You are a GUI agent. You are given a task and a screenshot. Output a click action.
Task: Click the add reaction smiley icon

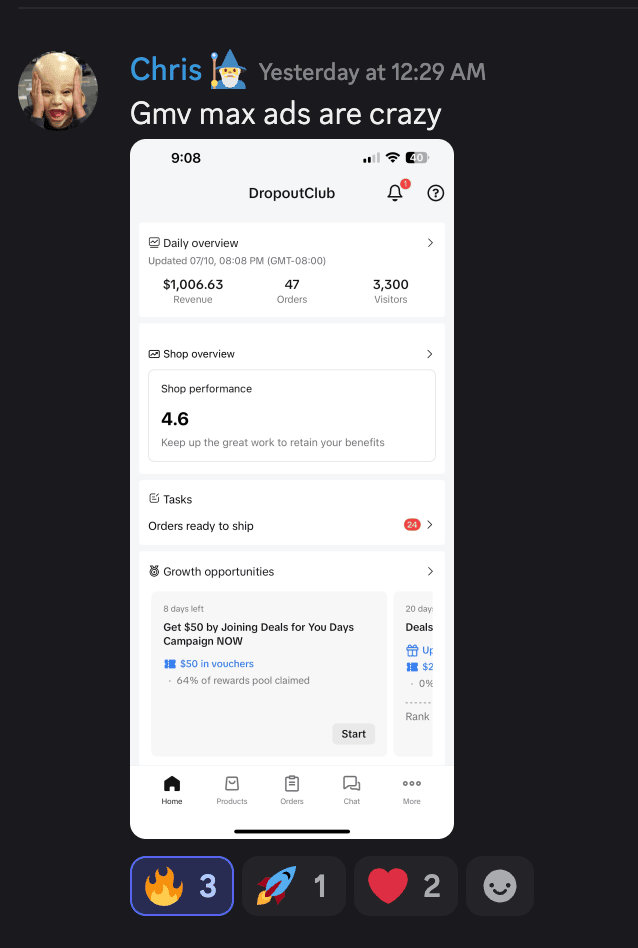tap(500, 886)
